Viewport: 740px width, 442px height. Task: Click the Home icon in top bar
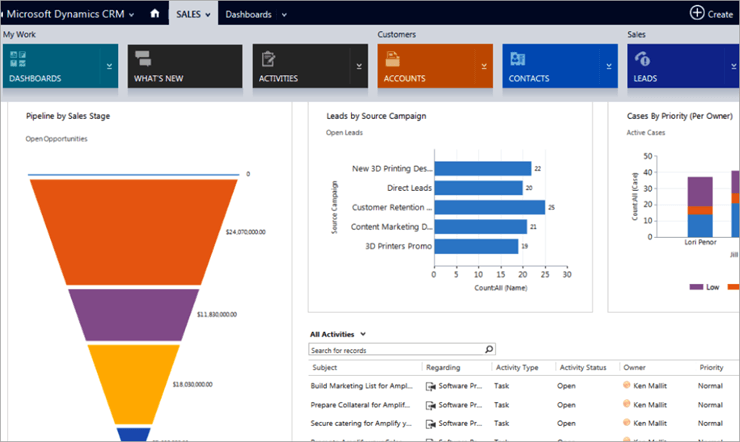(154, 14)
